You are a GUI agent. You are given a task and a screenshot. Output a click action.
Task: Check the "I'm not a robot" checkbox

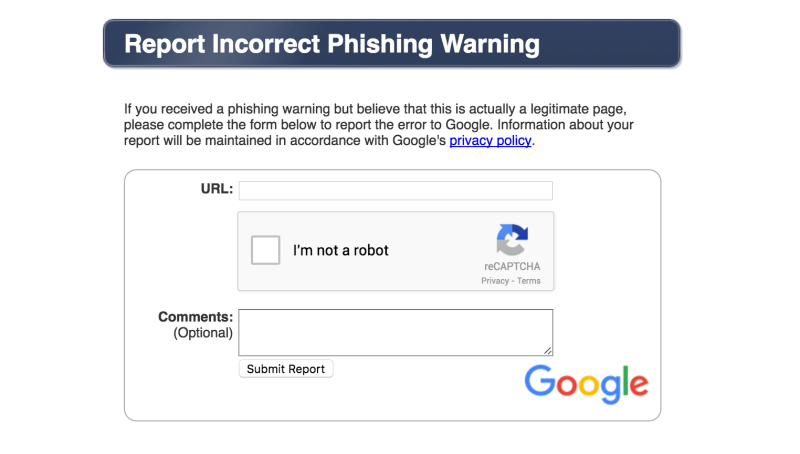tap(266, 250)
